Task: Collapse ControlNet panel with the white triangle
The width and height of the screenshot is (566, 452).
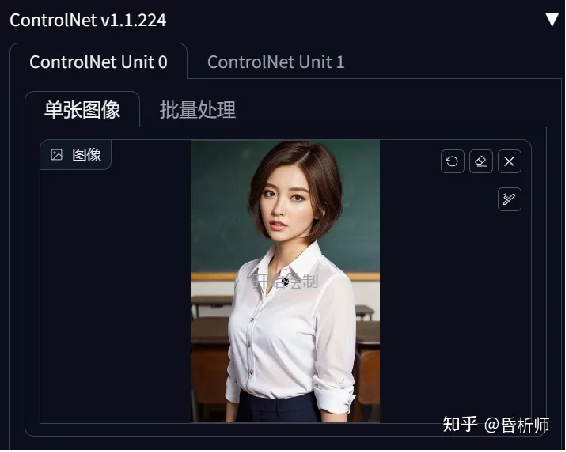Action: click(552, 19)
